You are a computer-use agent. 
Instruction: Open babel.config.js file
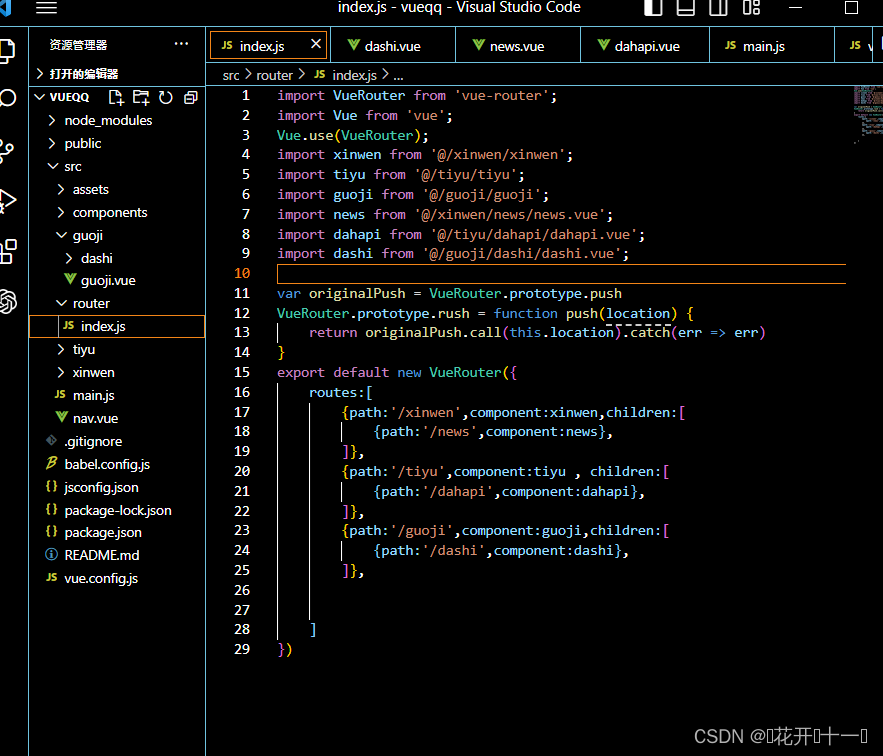117,464
